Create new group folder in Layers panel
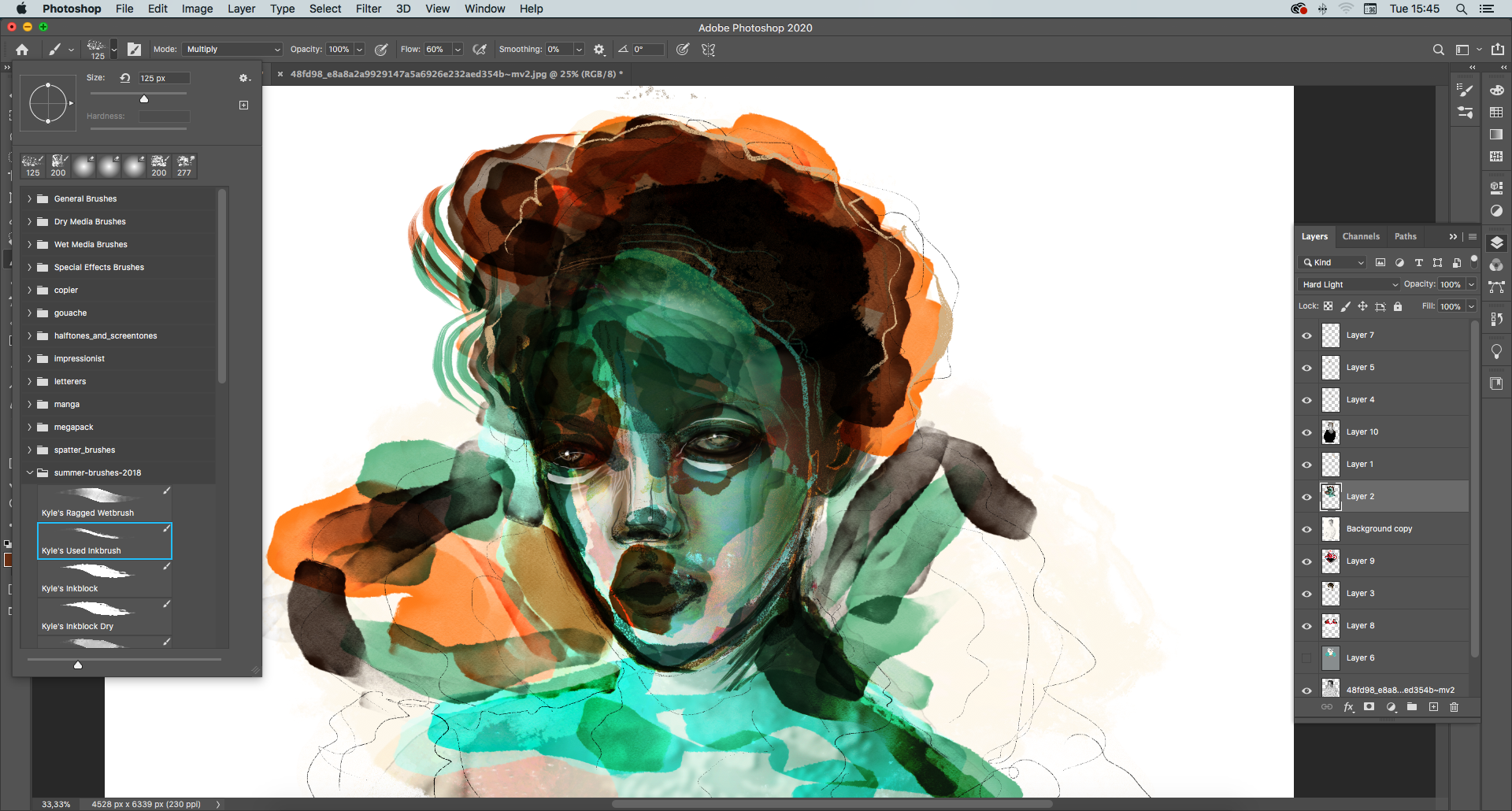Image resolution: width=1512 pixels, height=811 pixels. point(1412,707)
